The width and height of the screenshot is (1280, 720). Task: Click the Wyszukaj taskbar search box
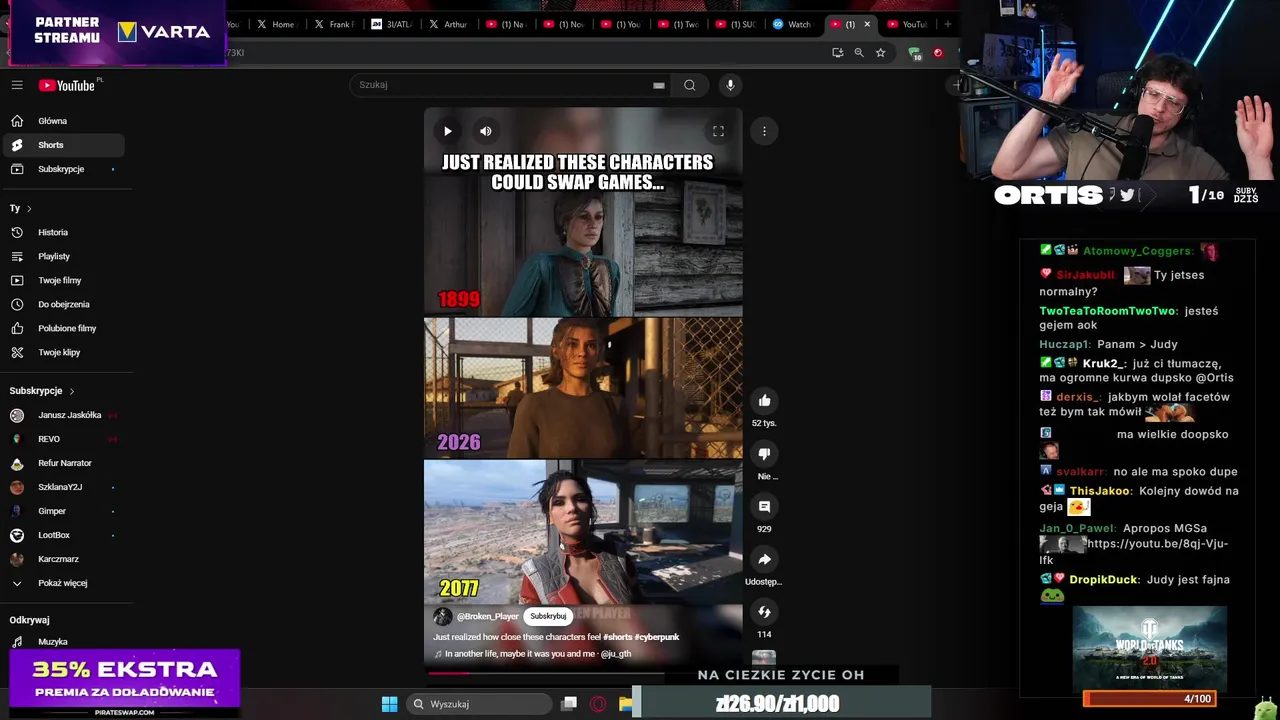click(x=480, y=704)
